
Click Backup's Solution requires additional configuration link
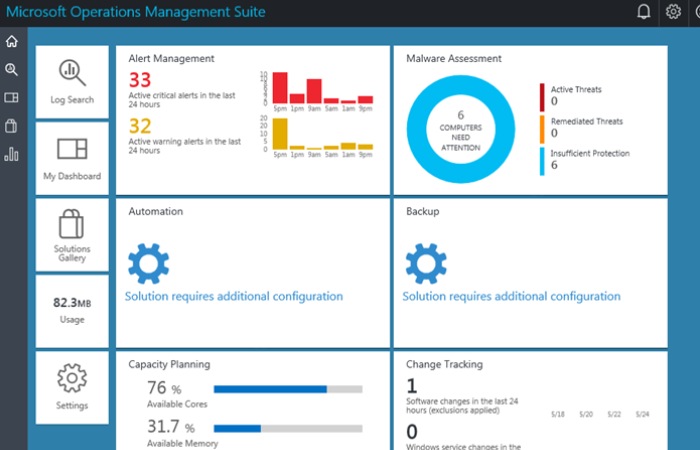click(512, 296)
